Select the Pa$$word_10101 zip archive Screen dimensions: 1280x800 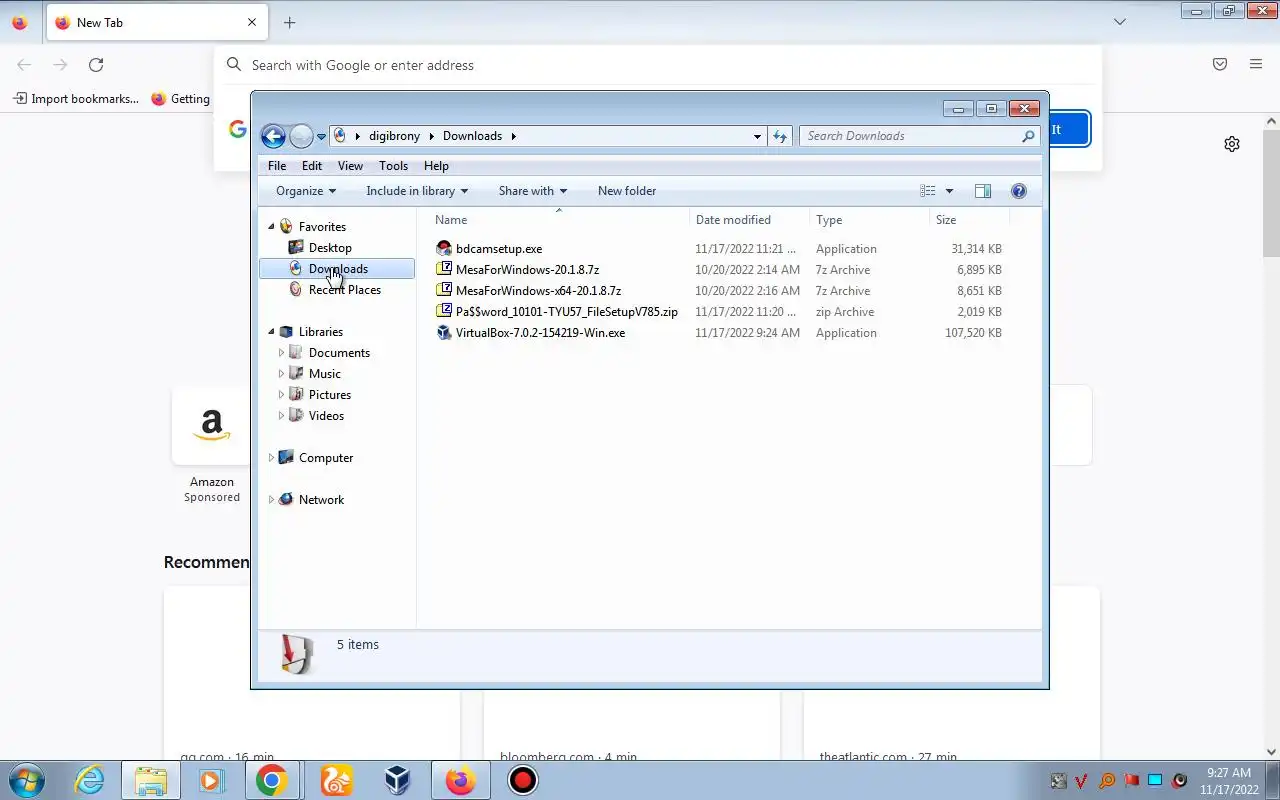[x=567, y=312]
